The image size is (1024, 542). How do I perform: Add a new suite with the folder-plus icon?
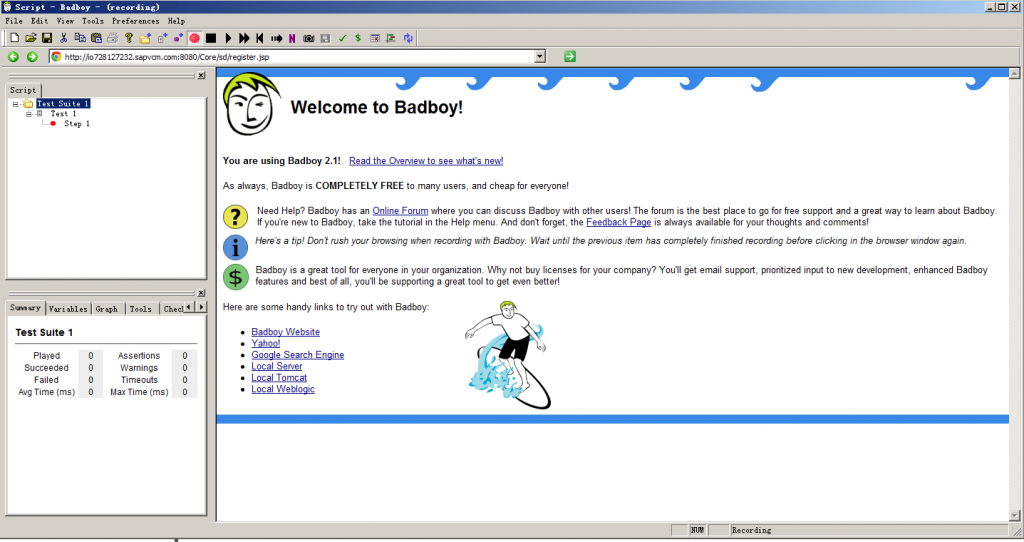pos(145,38)
